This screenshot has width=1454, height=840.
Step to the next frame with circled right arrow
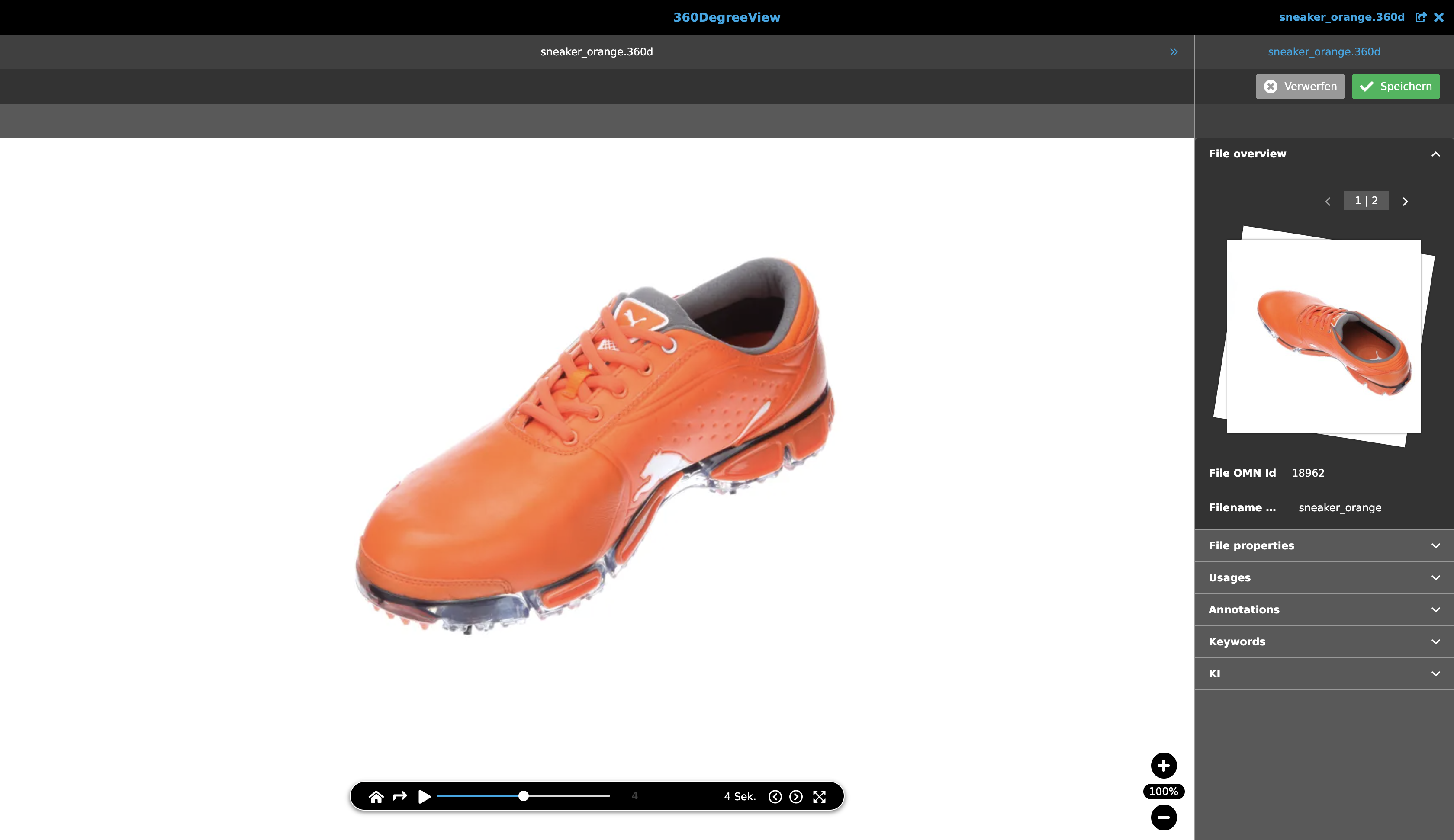796,797
